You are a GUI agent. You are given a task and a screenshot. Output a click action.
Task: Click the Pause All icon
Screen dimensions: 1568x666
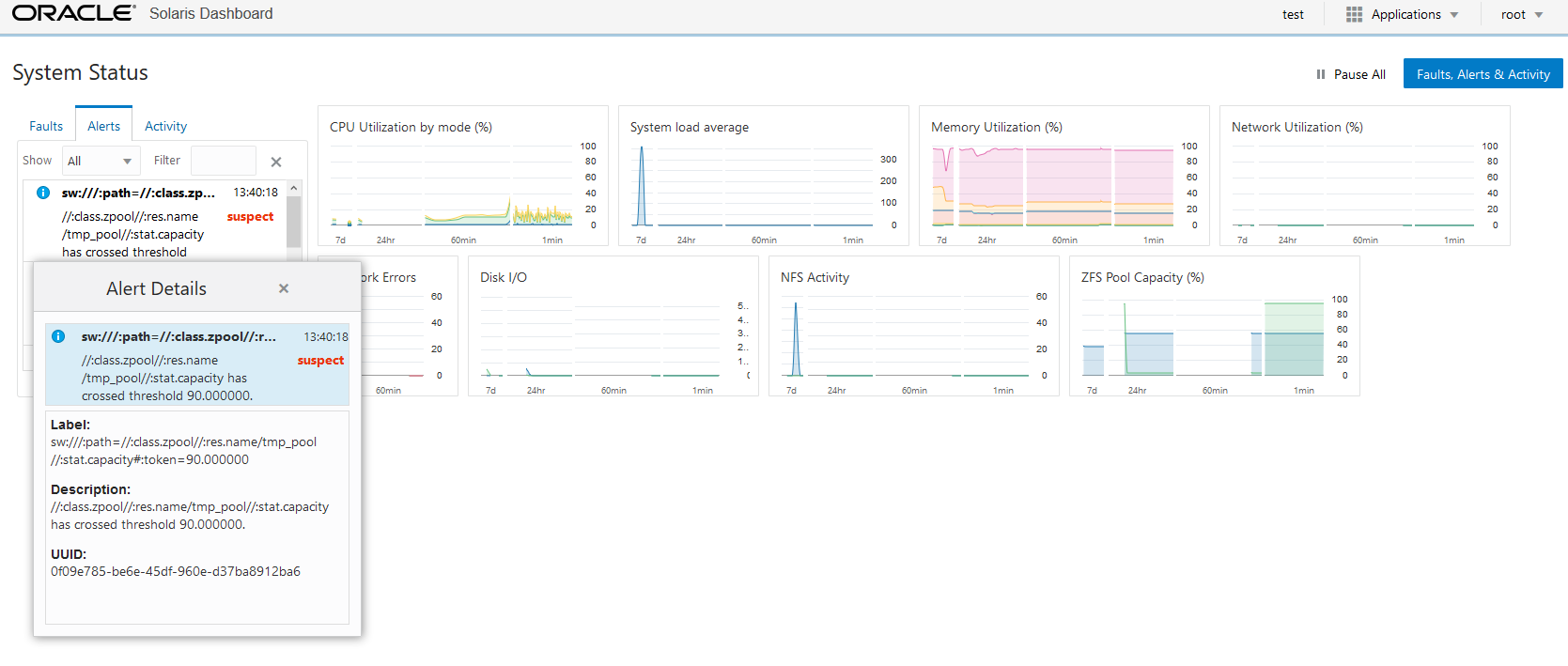click(1321, 74)
